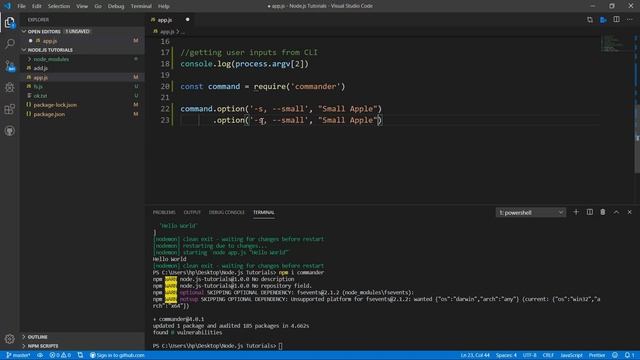The height and width of the screenshot is (360, 640).
Task: Click the terminal prompt input line
Action: point(217,346)
